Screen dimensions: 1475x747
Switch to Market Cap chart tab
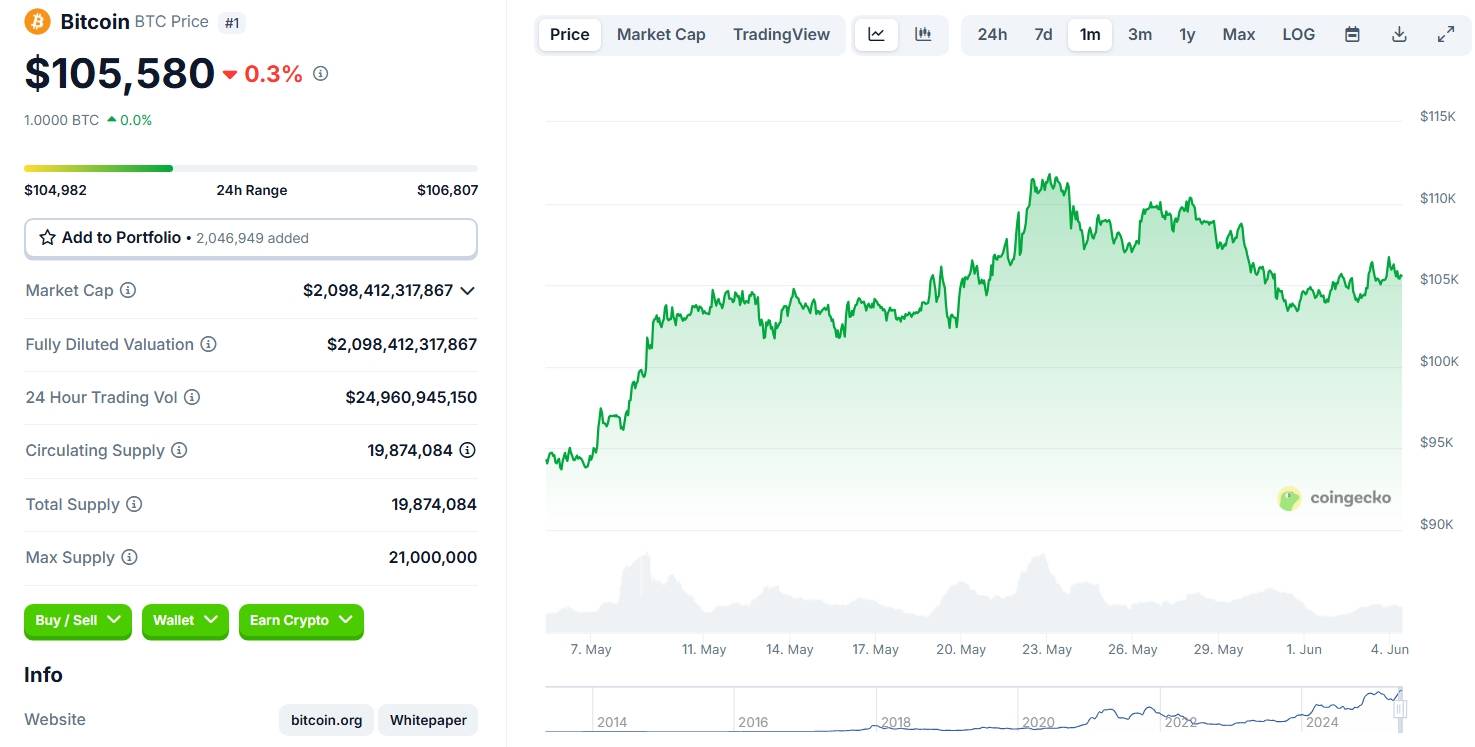(661, 34)
